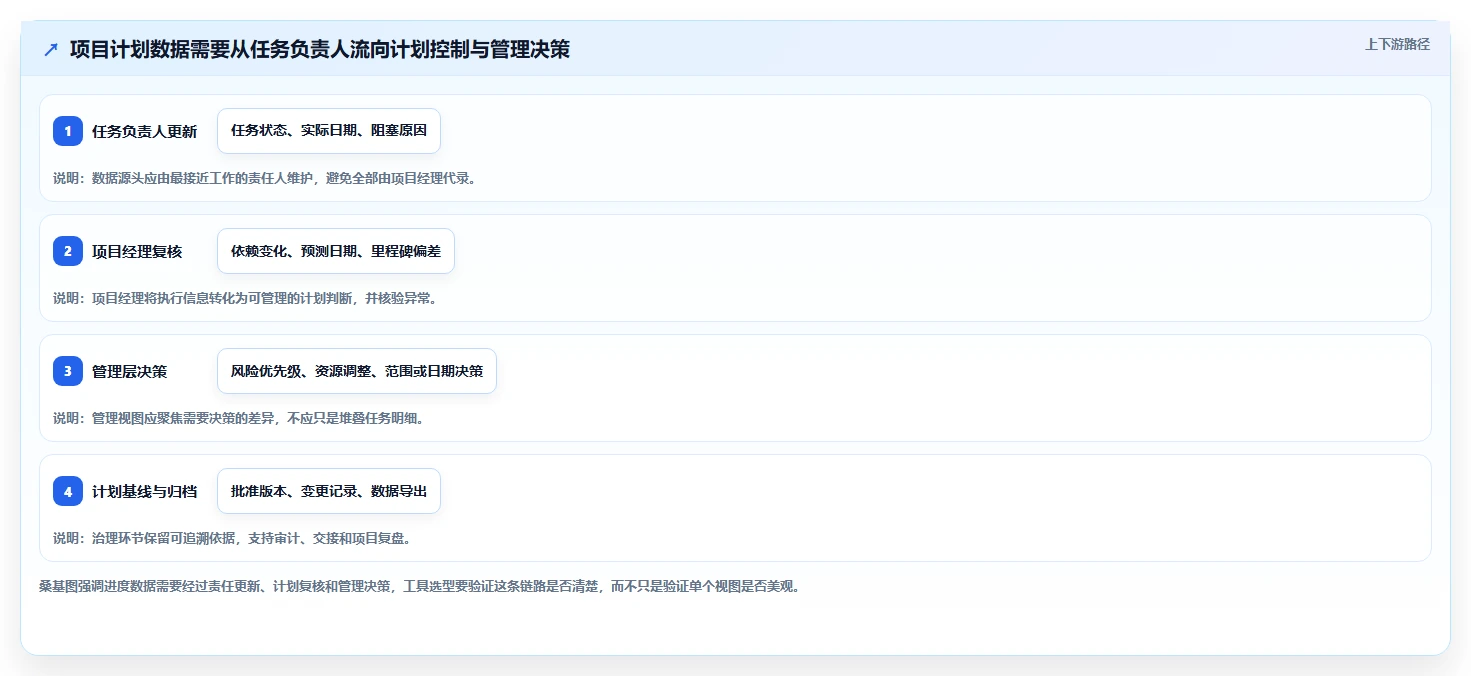The image size is (1471, 676).
Task: Click the 上下游路径 label in the header
Action: (1397, 44)
